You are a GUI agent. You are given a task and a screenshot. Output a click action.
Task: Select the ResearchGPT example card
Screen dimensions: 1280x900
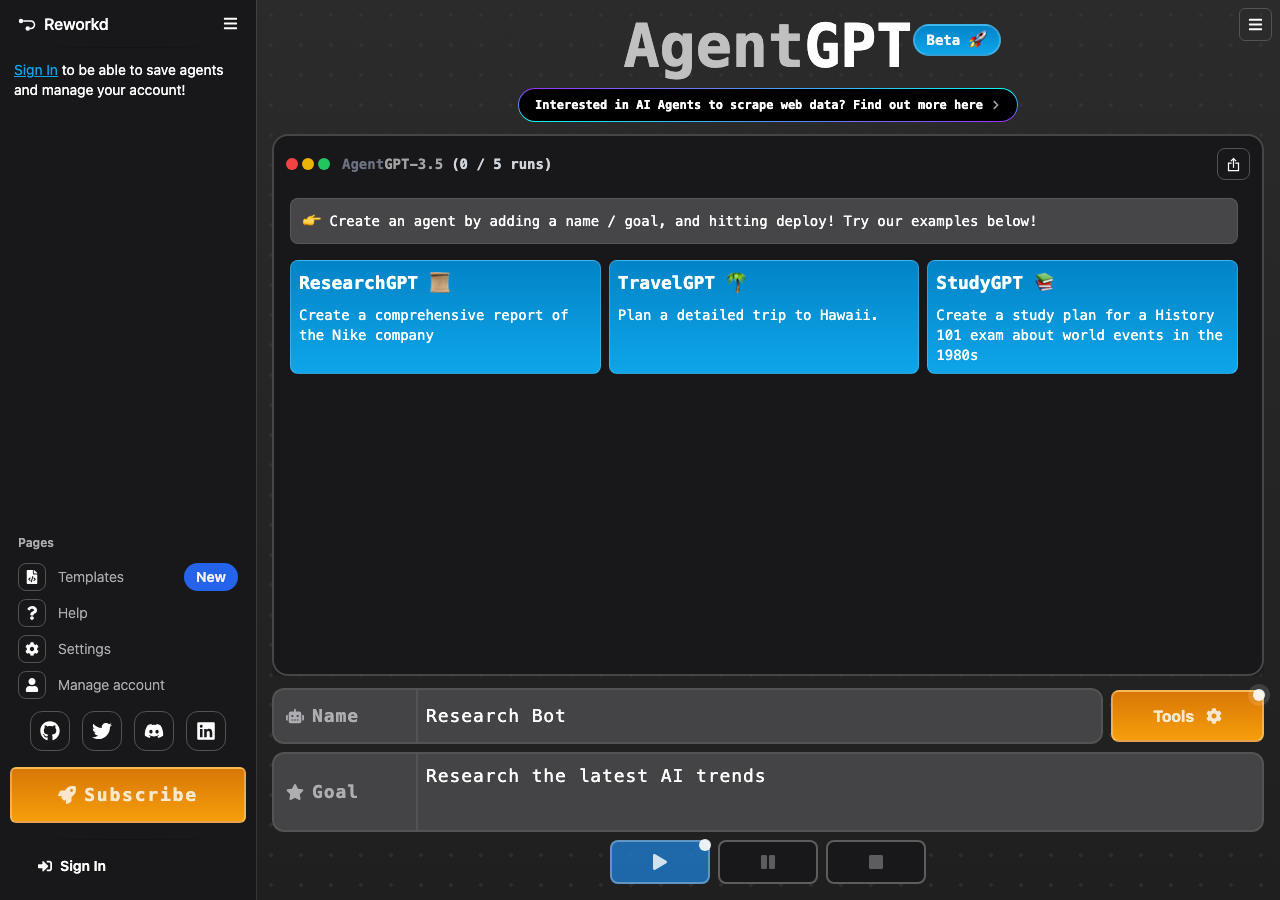pyautogui.click(x=445, y=317)
